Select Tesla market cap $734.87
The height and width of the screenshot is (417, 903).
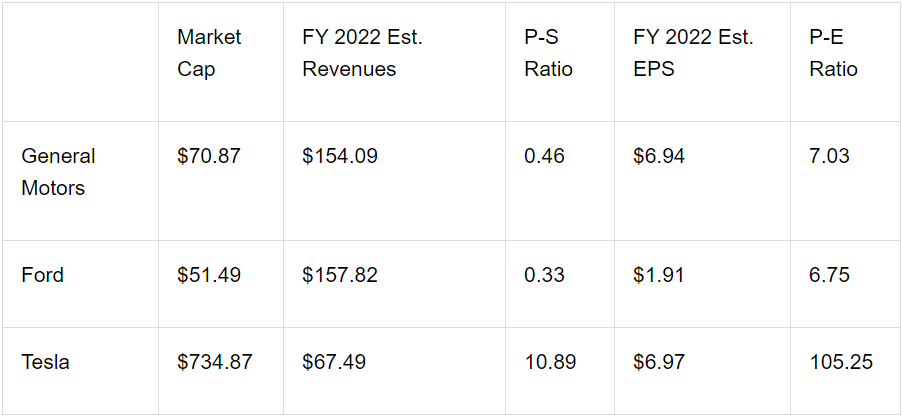(x=214, y=362)
